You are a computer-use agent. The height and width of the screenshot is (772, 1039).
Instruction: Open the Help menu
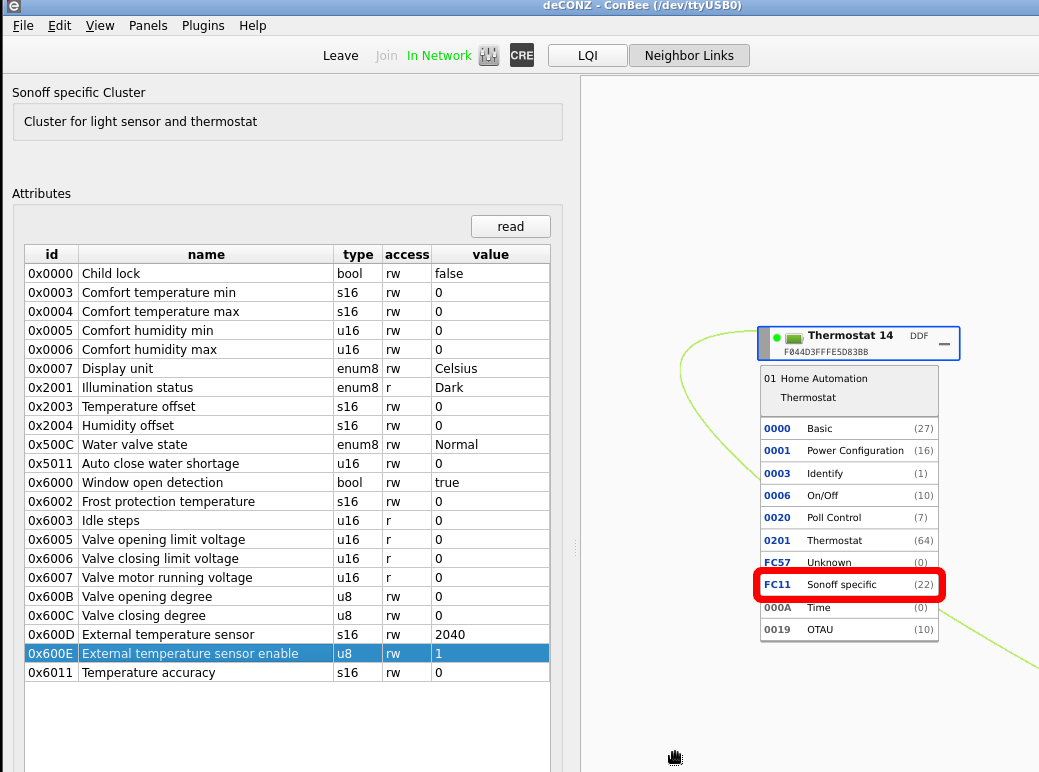[x=252, y=26]
